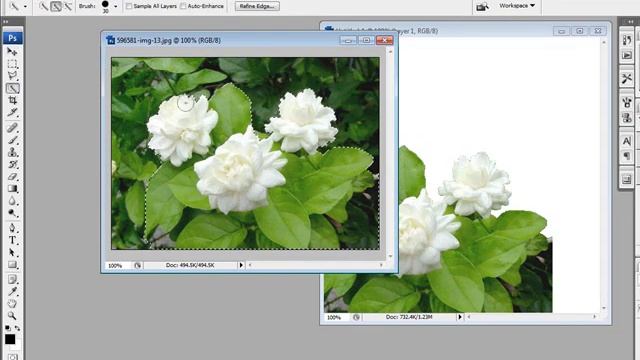Open the tool preset picker dropdown
The width and height of the screenshot is (640, 360).
(x=25, y=7)
